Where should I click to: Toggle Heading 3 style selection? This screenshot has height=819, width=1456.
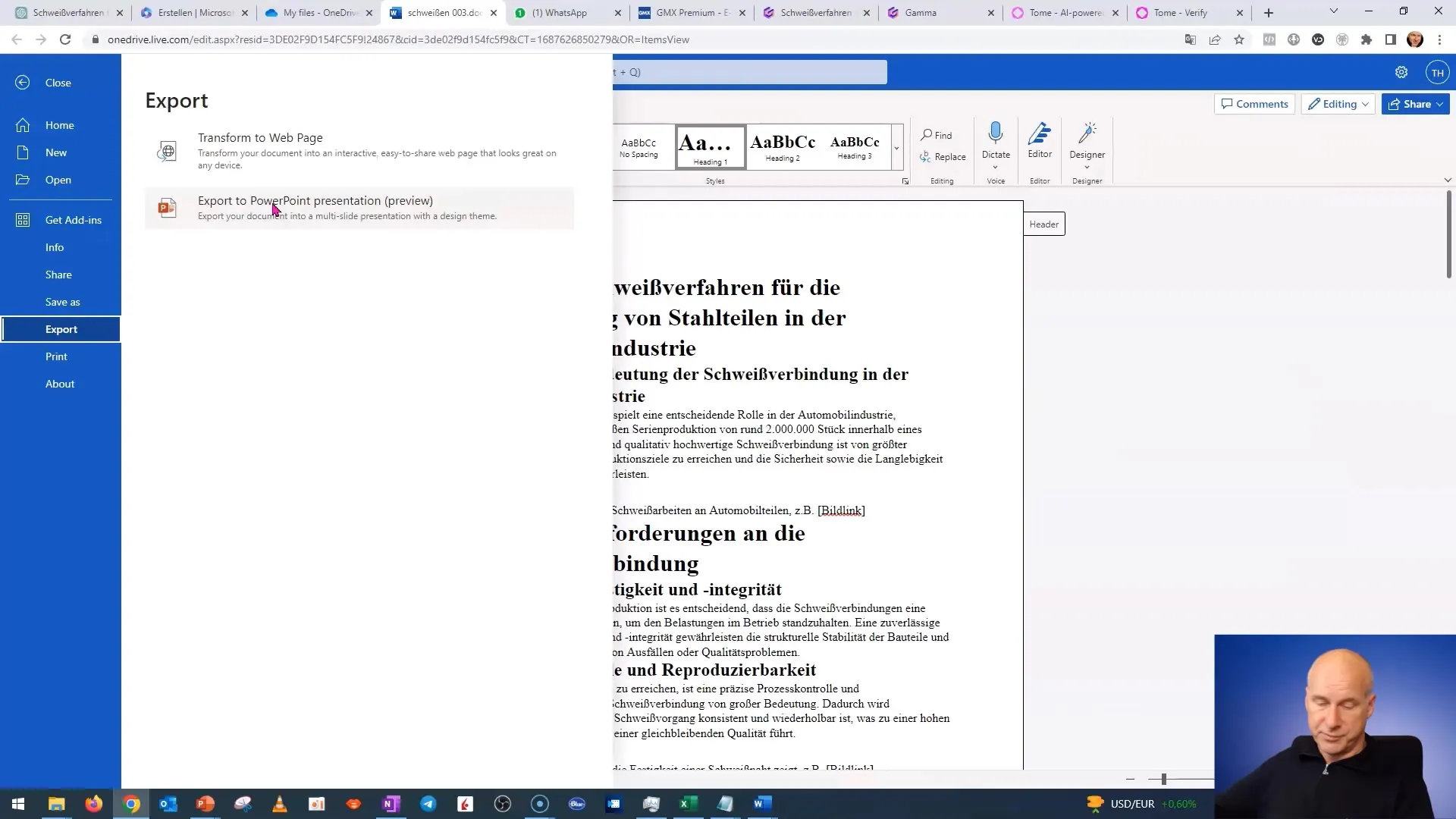(x=855, y=146)
